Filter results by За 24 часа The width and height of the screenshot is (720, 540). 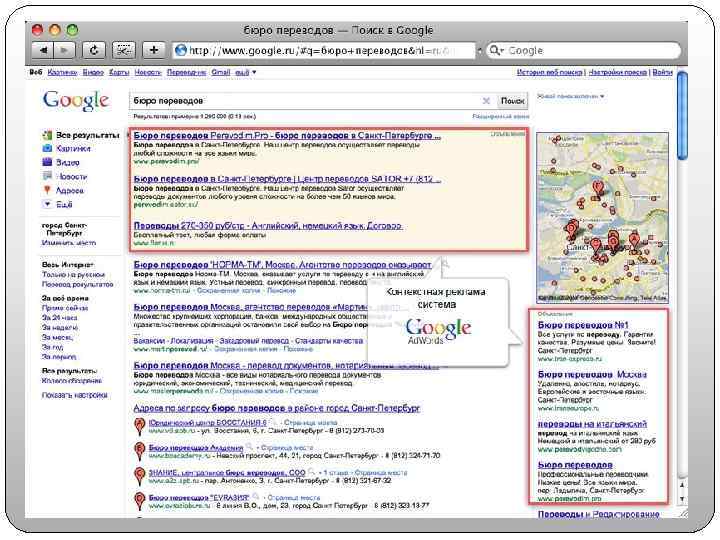tap(60, 317)
